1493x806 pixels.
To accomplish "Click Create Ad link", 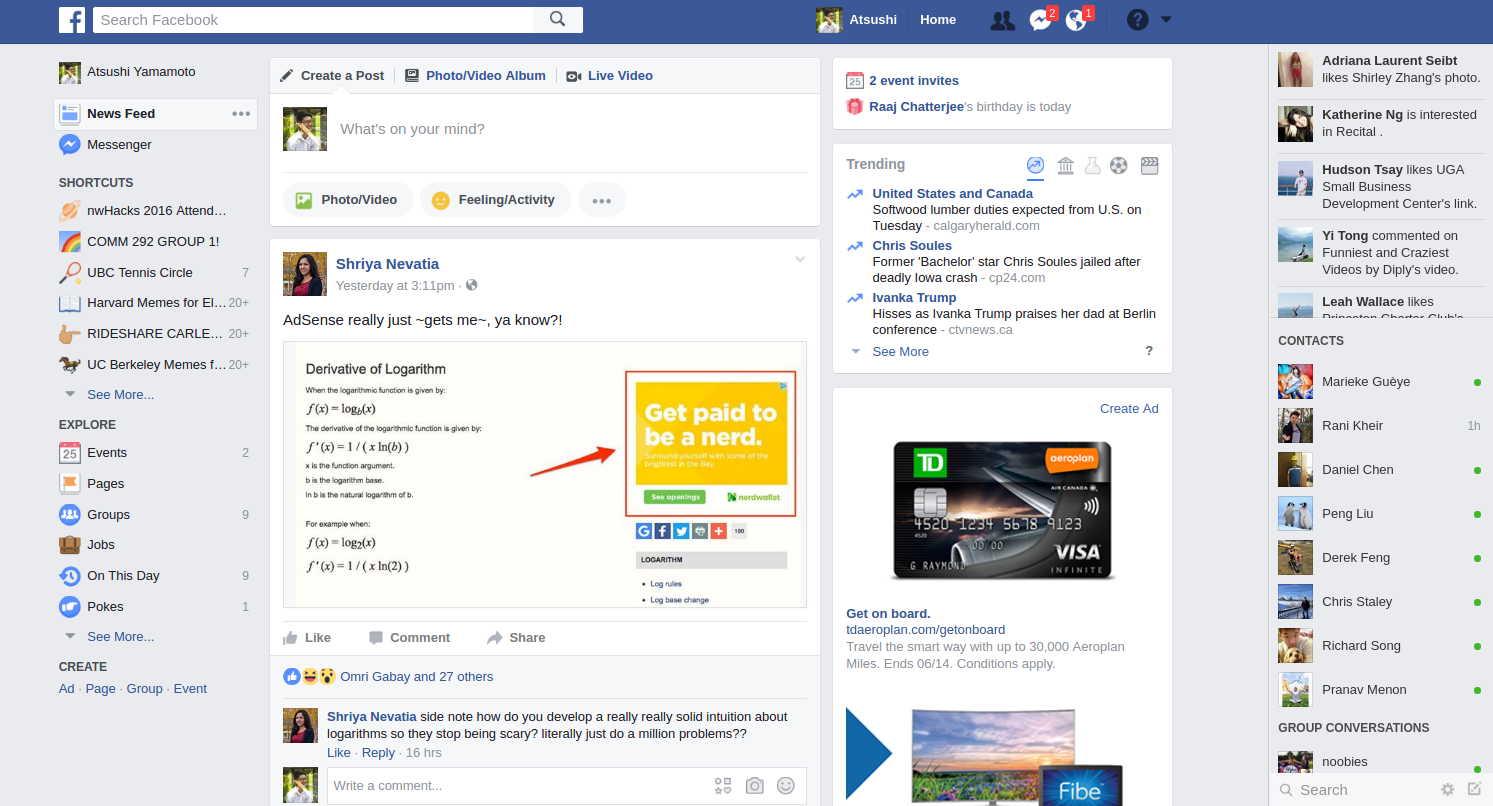I will point(1129,409).
